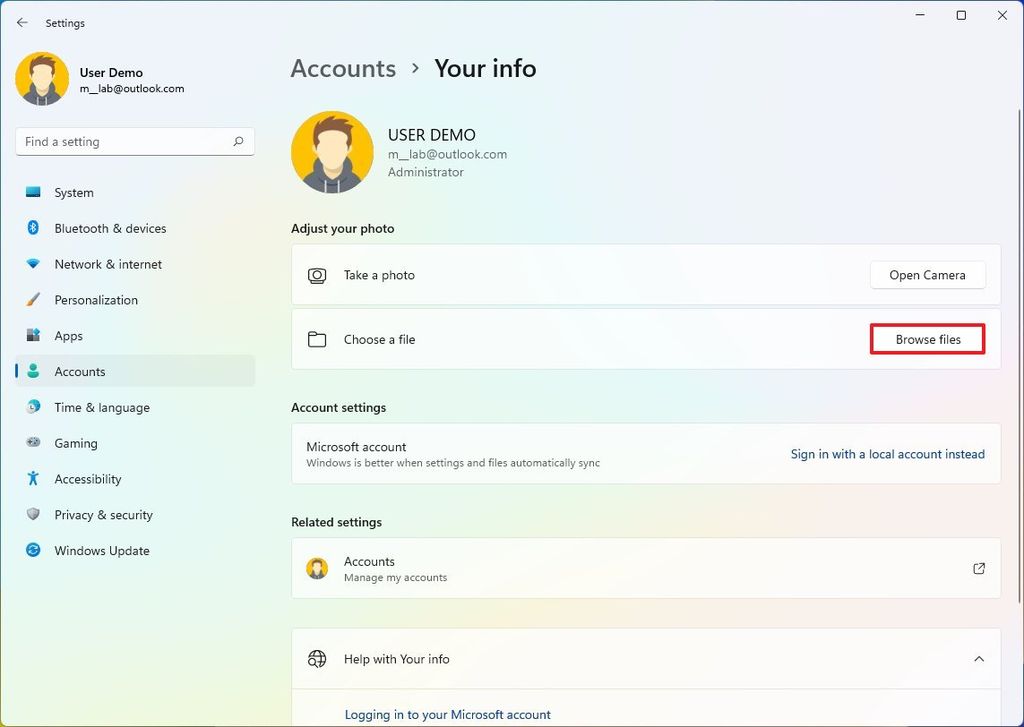Select the Bluetooth & devices icon
The width and height of the screenshot is (1024, 727).
31,228
